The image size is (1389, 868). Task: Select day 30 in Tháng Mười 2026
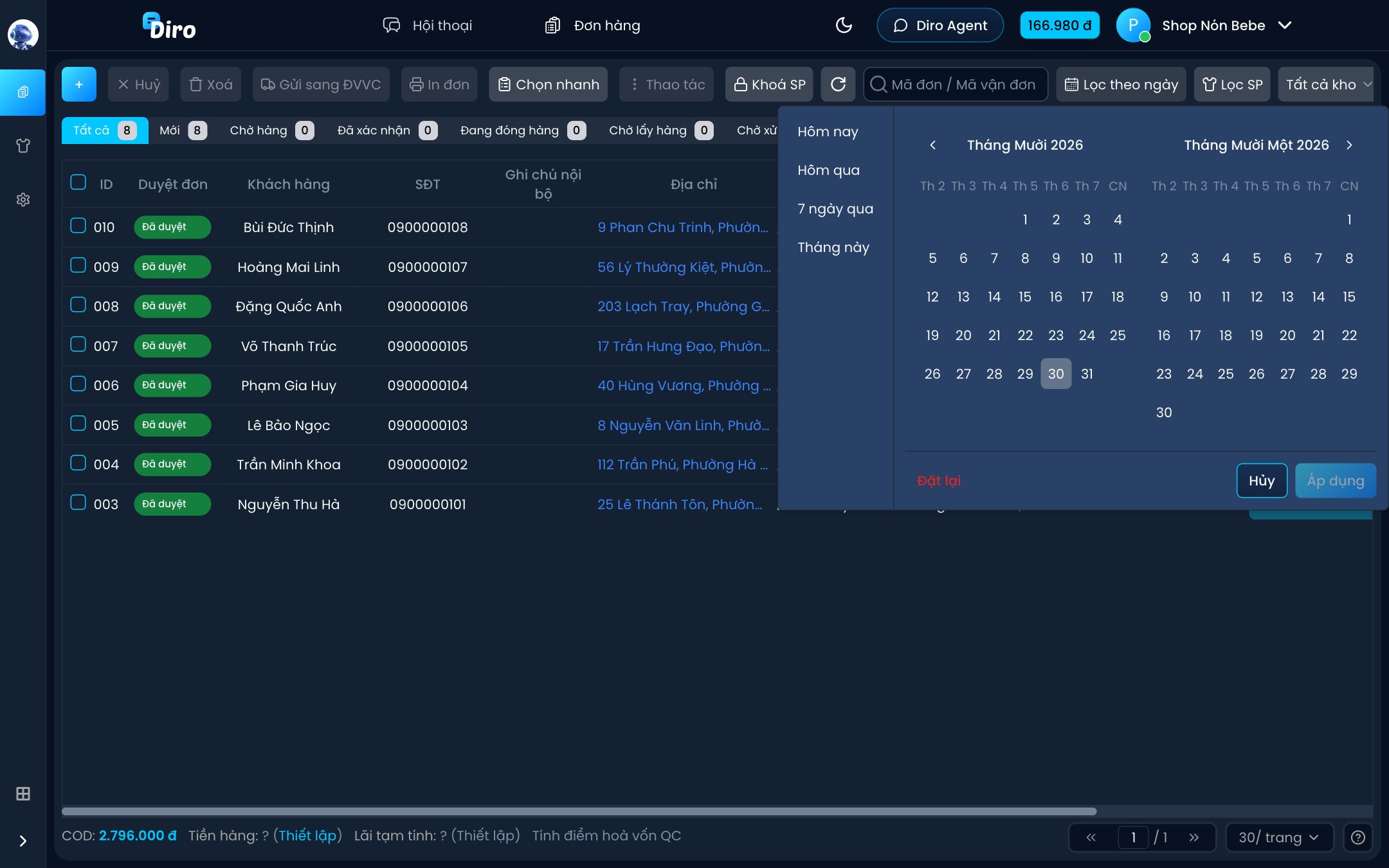point(1056,374)
